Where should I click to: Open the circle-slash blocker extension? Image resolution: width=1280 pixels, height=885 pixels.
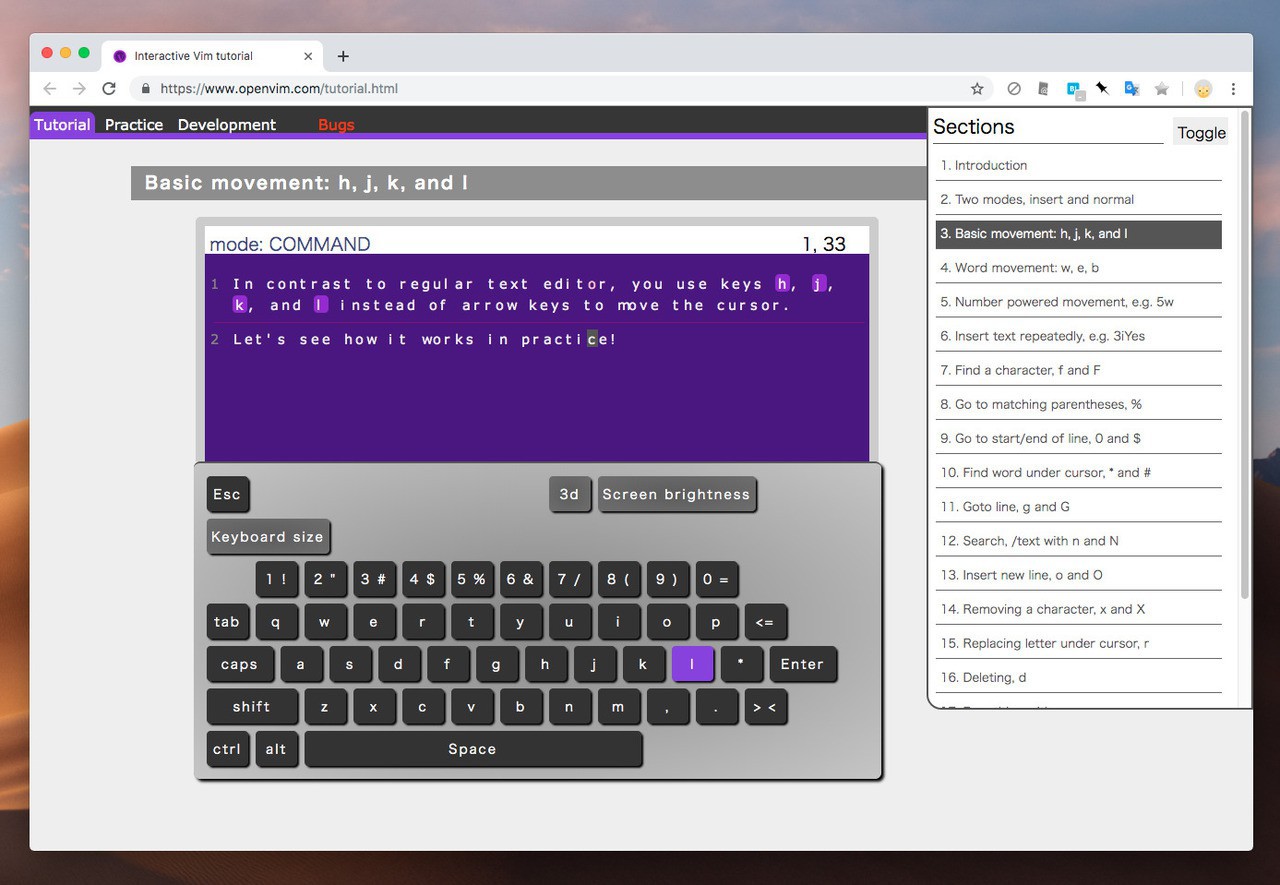(x=1014, y=89)
